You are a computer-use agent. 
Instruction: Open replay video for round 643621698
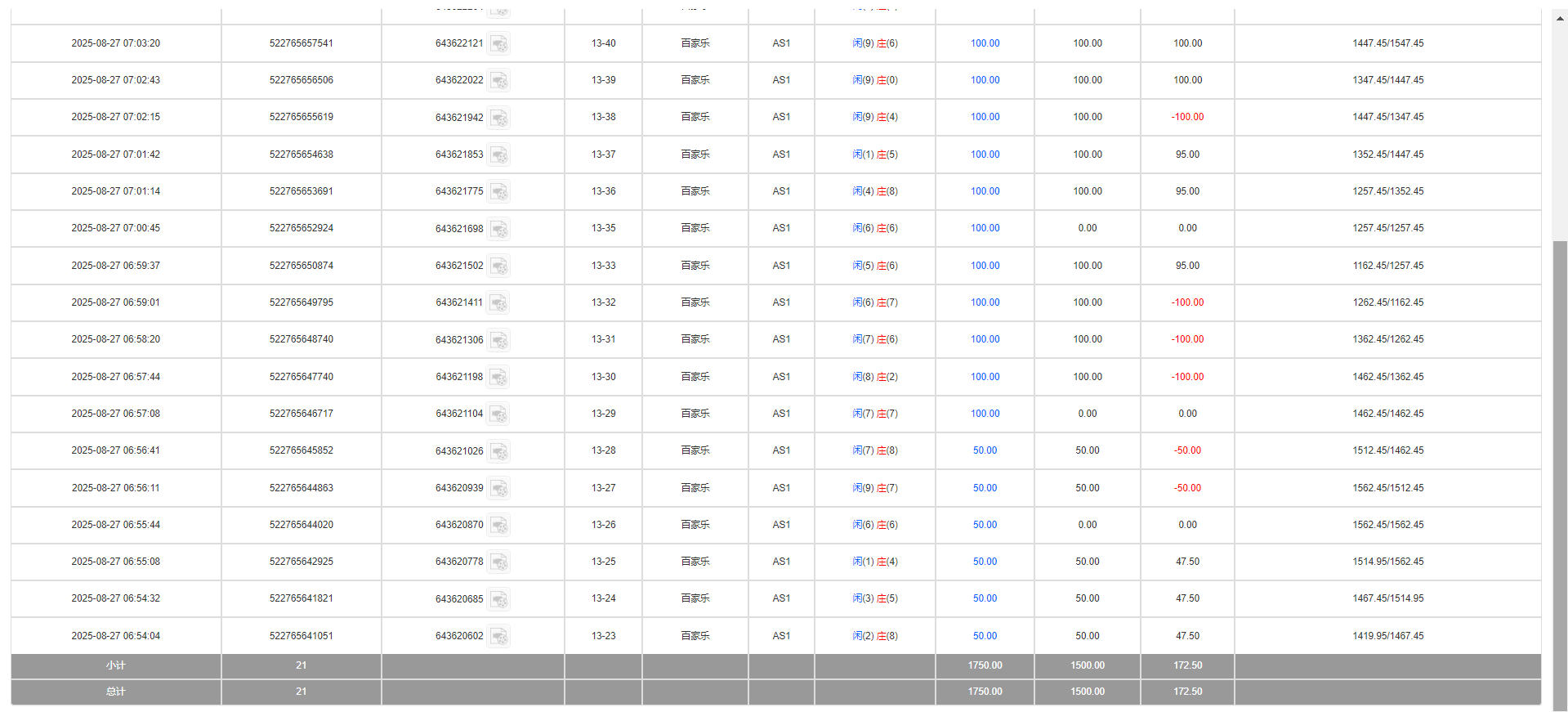[498, 229]
